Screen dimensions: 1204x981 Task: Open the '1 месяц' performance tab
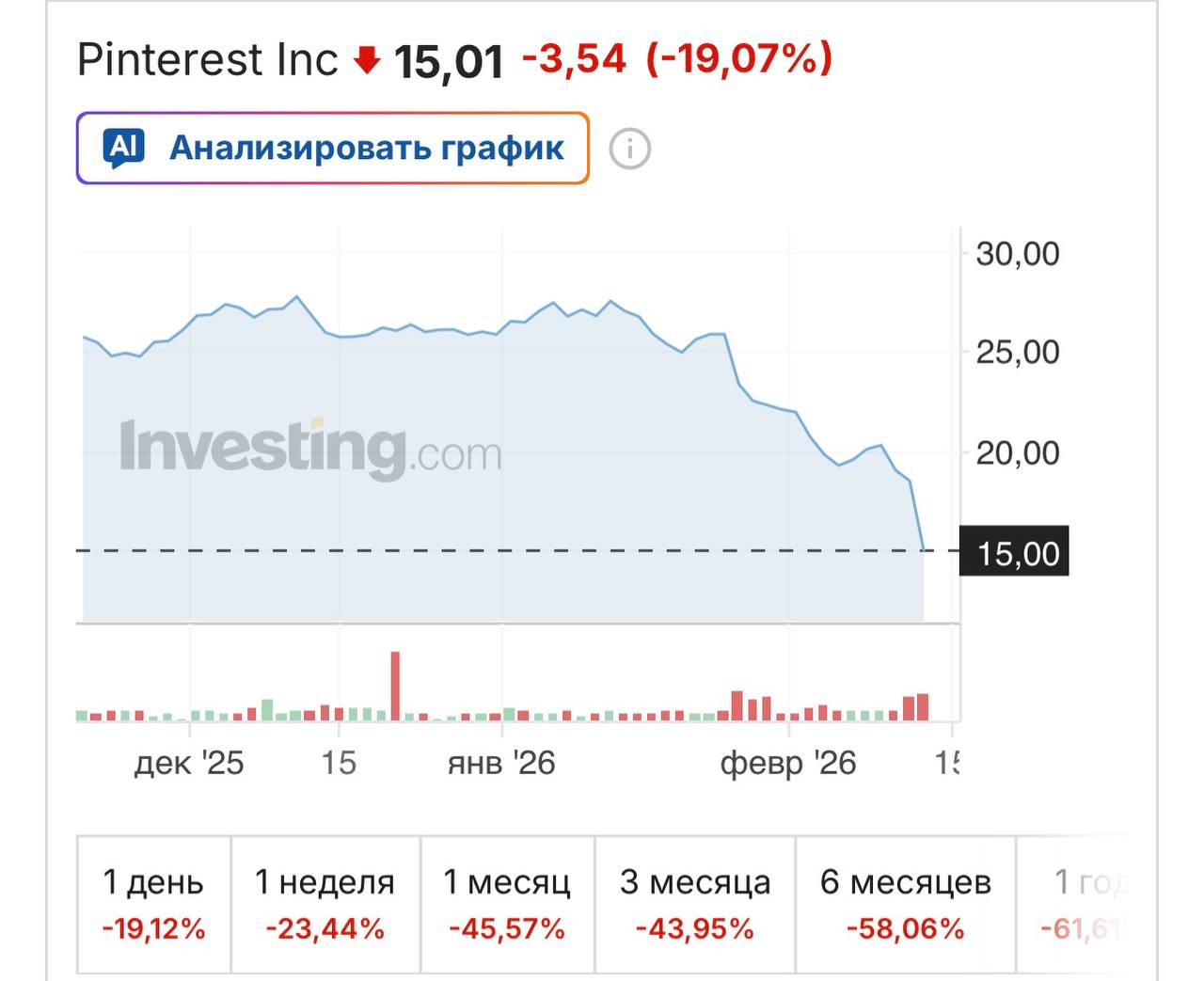point(507,903)
